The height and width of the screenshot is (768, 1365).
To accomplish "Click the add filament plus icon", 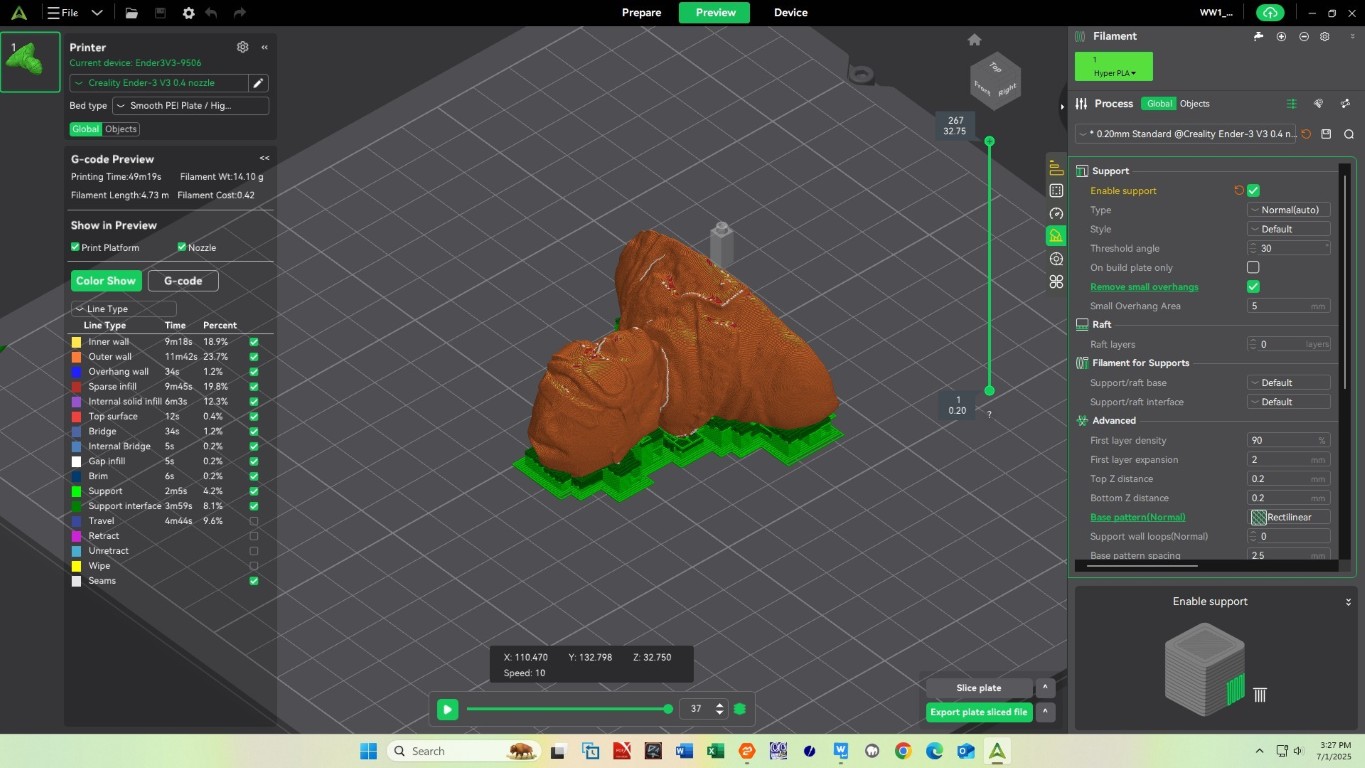I will coord(1281,37).
